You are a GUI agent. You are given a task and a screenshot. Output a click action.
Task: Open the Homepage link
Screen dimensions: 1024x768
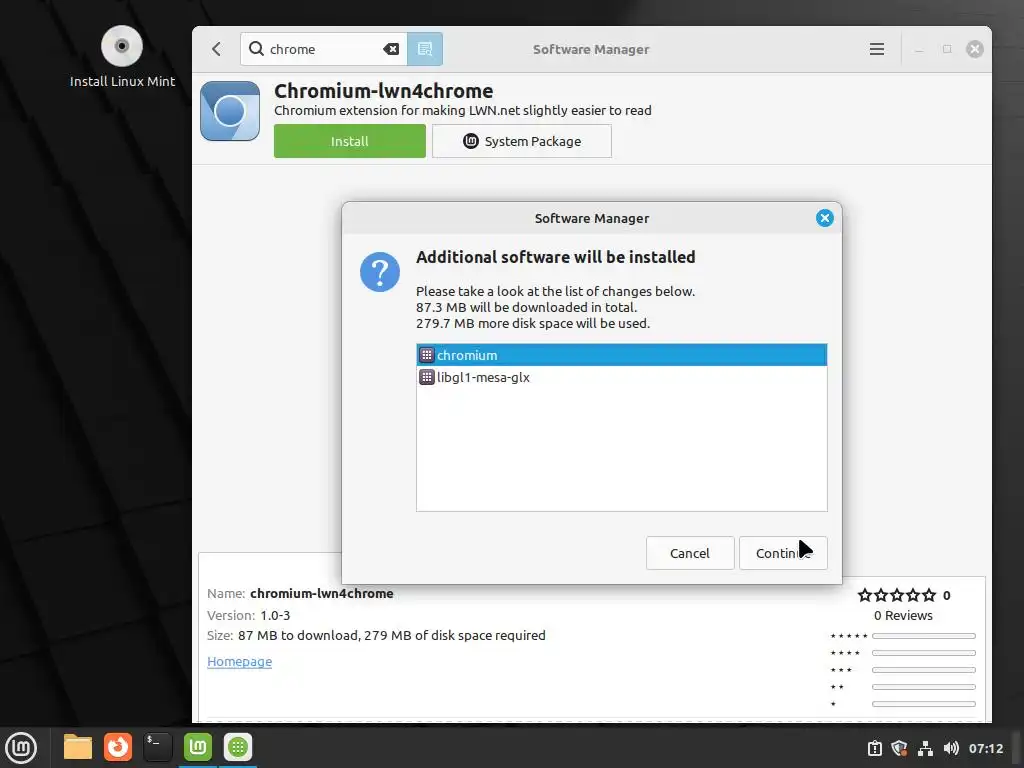(239, 662)
